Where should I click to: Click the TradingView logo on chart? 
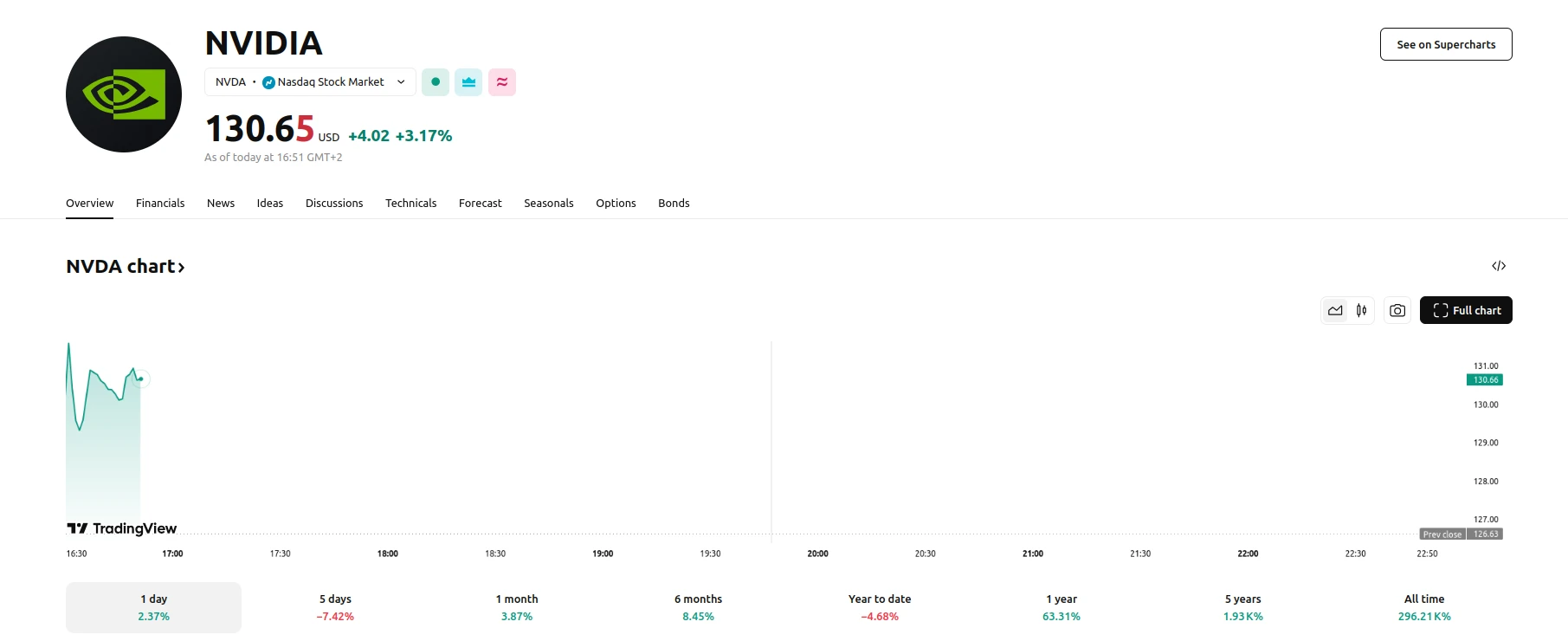point(122,528)
